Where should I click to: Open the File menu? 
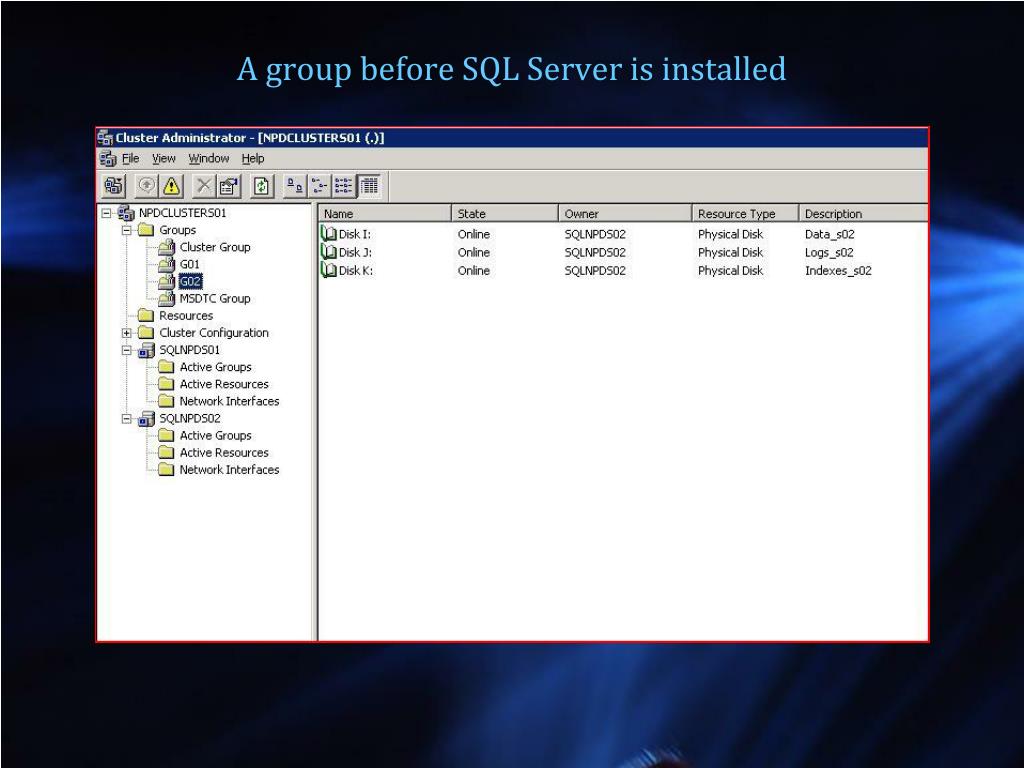[130, 159]
